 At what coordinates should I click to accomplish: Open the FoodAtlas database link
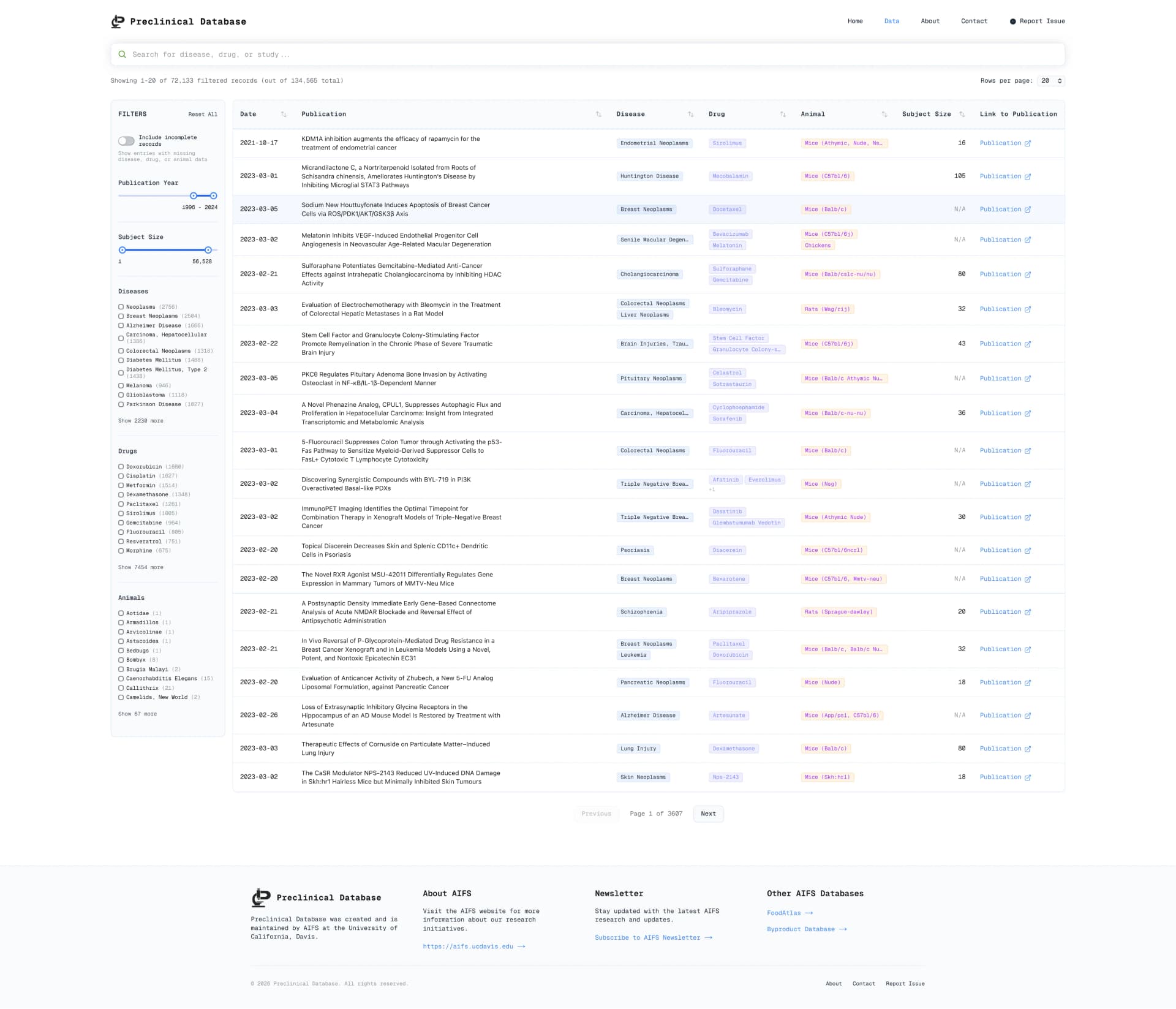pyautogui.click(x=786, y=913)
